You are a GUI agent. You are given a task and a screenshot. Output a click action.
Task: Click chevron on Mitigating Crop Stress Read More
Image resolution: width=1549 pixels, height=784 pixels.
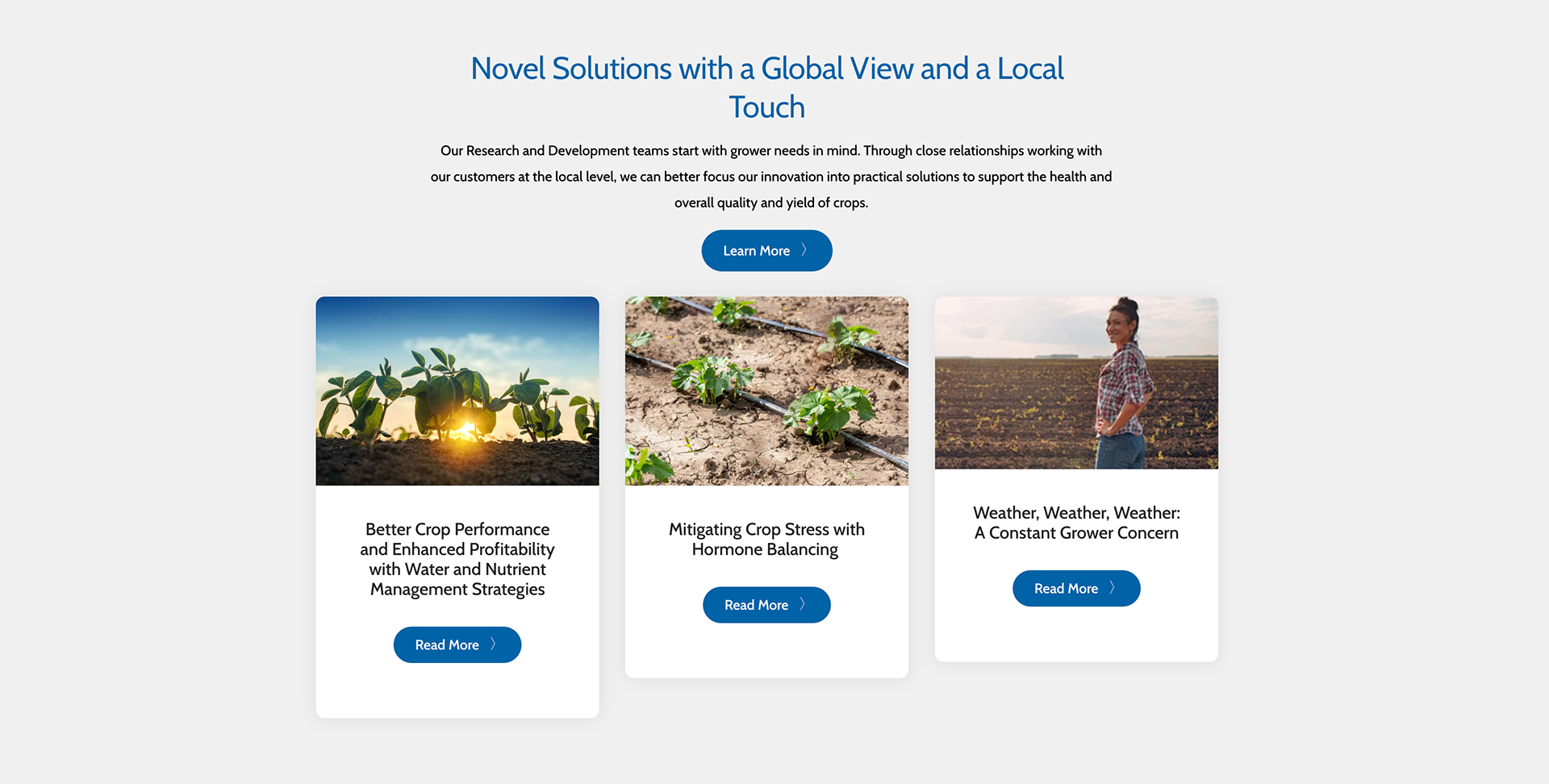tap(802, 604)
